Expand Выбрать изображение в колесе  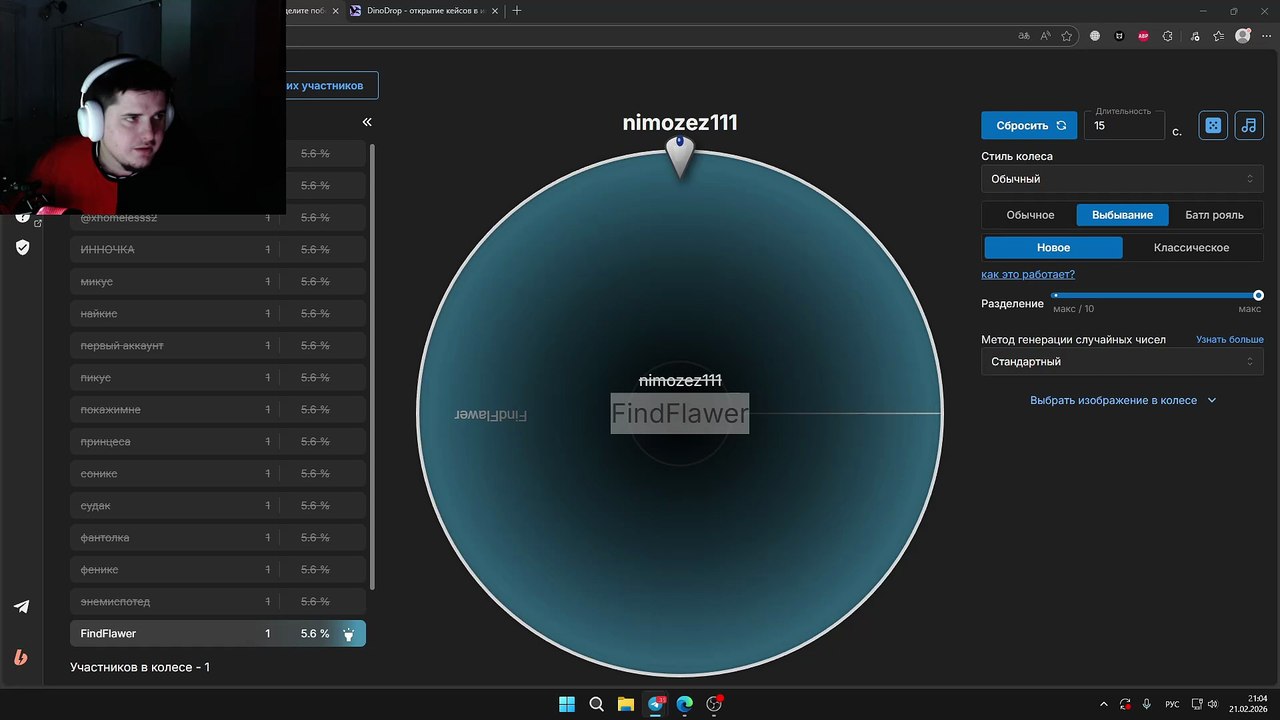pyautogui.click(x=1123, y=400)
